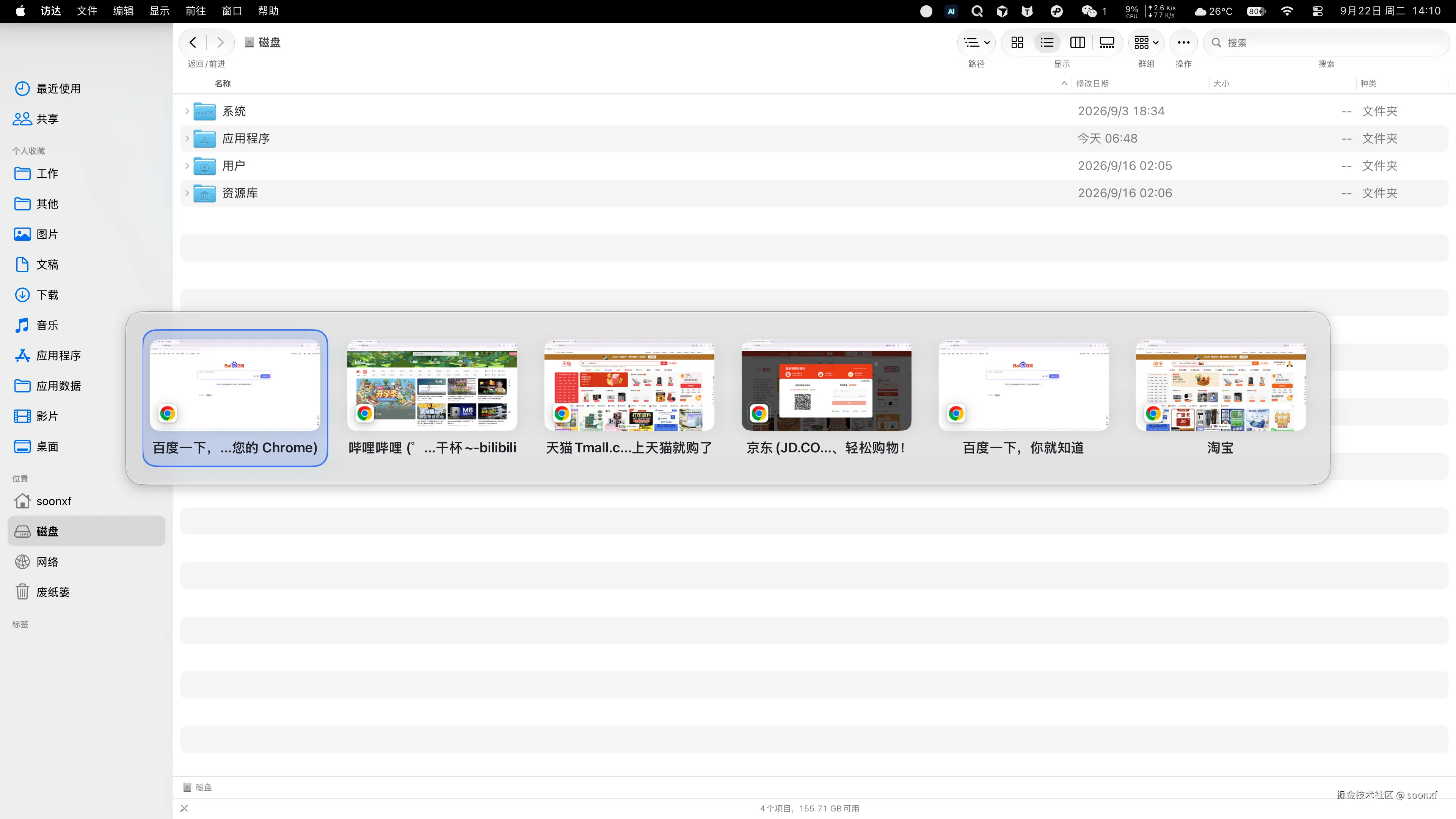Open 共享 in the sidebar
The height and width of the screenshot is (819, 1456).
pyautogui.click(x=86, y=119)
